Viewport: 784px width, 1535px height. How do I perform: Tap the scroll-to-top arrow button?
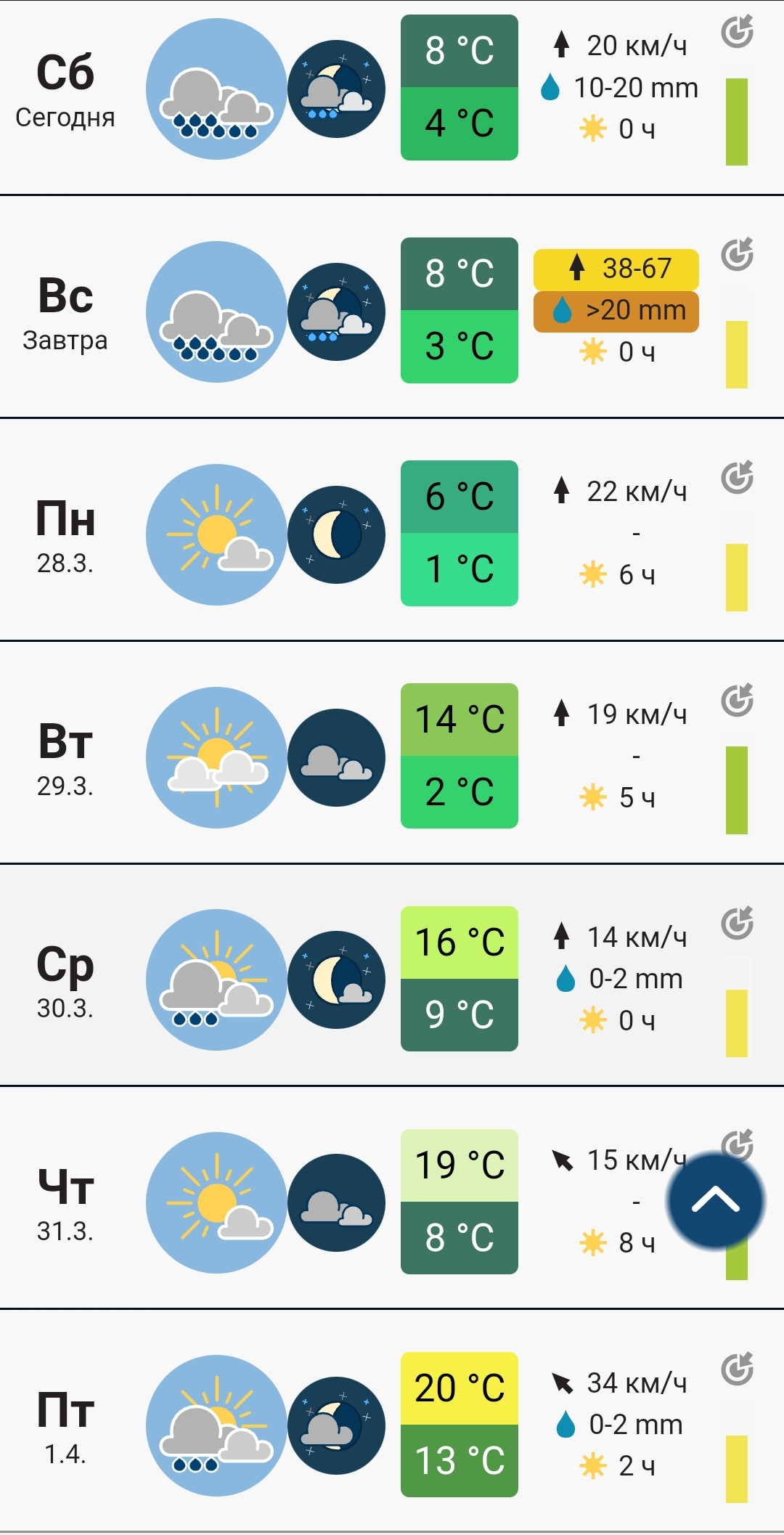pos(715,1200)
